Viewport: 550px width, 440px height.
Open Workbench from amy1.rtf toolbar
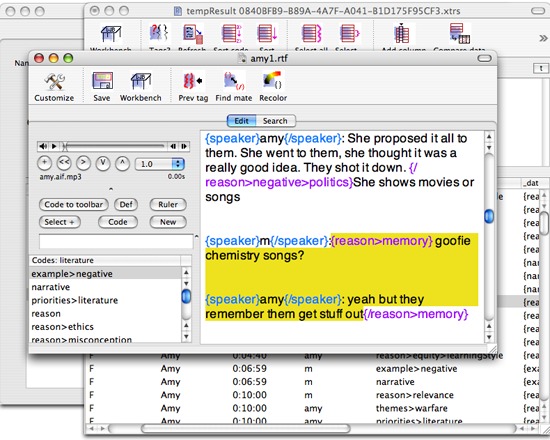pos(141,81)
